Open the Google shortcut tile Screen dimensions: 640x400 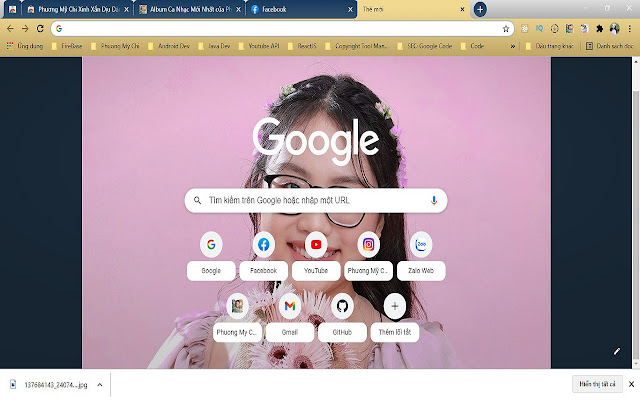click(x=211, y=256)
